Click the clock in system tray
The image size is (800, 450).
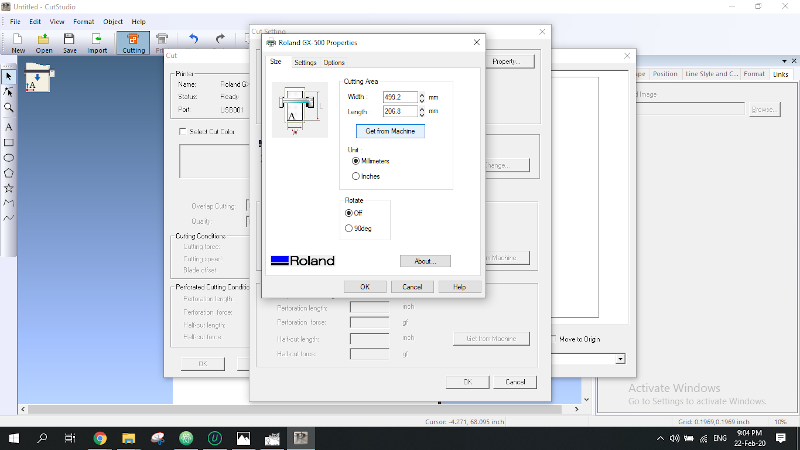click(749, 438)
